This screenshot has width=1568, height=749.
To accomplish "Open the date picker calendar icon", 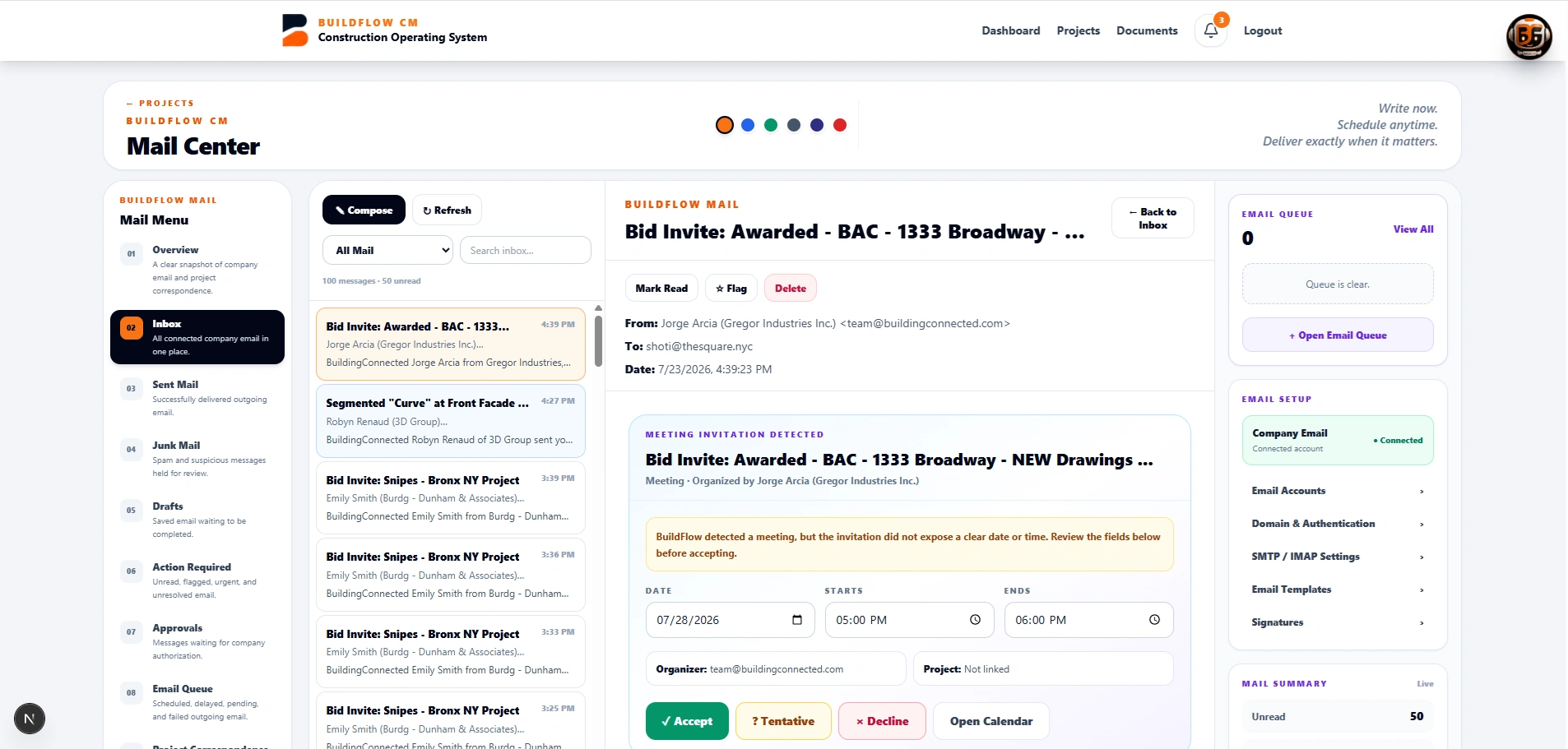I will coord(796,620).
